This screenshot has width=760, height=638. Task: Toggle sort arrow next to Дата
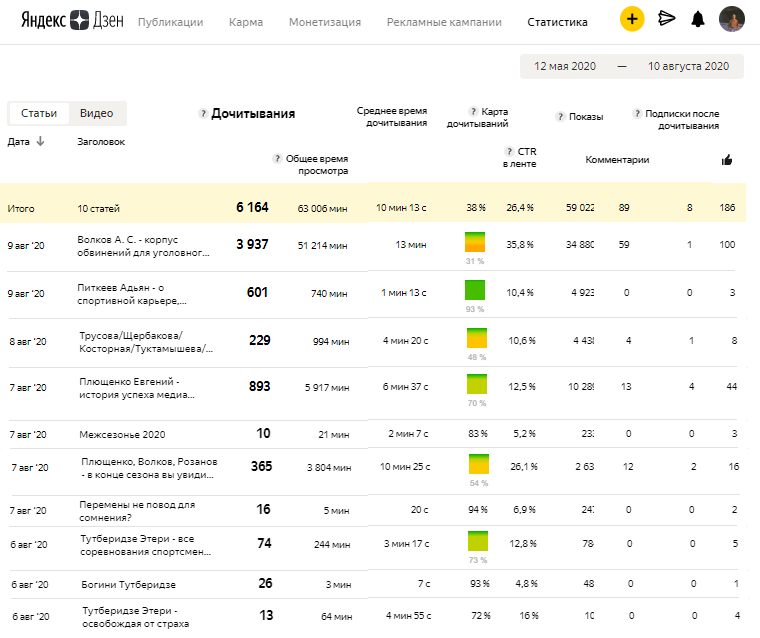(x=41, y=141)
